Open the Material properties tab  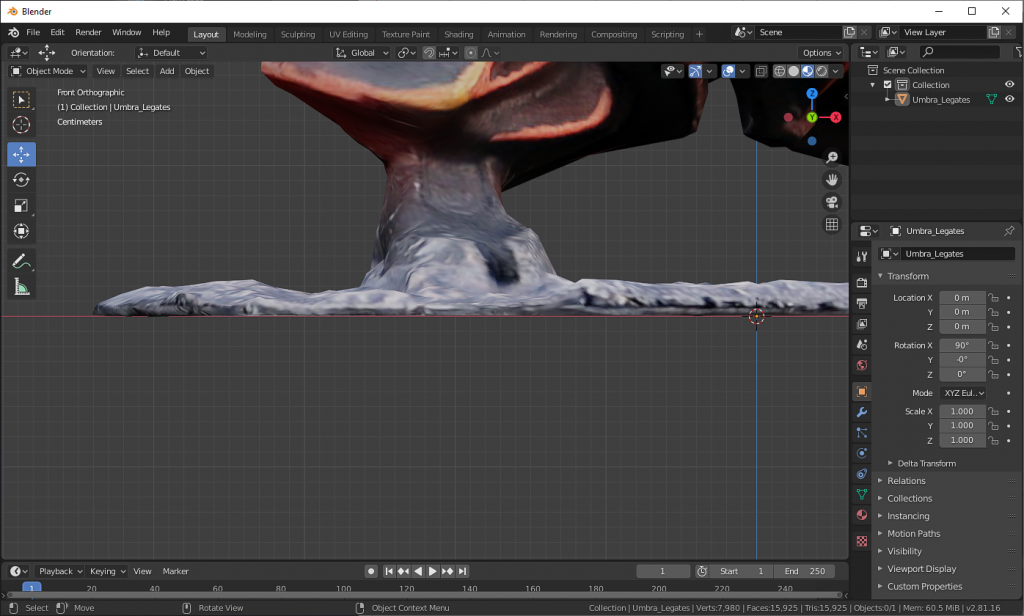pyautogui.click(x=862, y=515)
